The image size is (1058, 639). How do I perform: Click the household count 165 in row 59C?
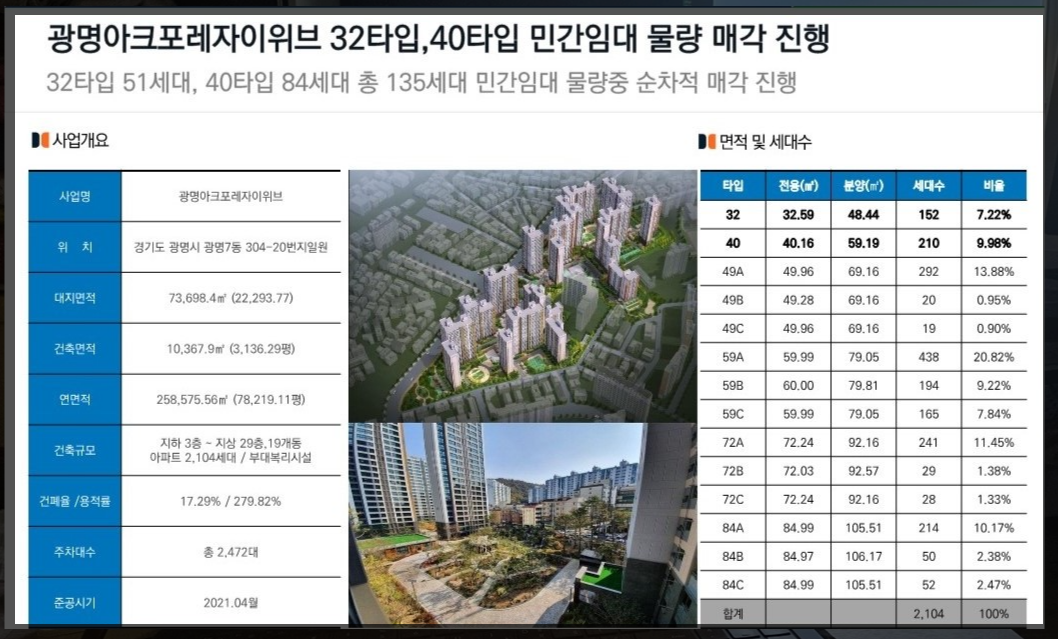point(929,414)
